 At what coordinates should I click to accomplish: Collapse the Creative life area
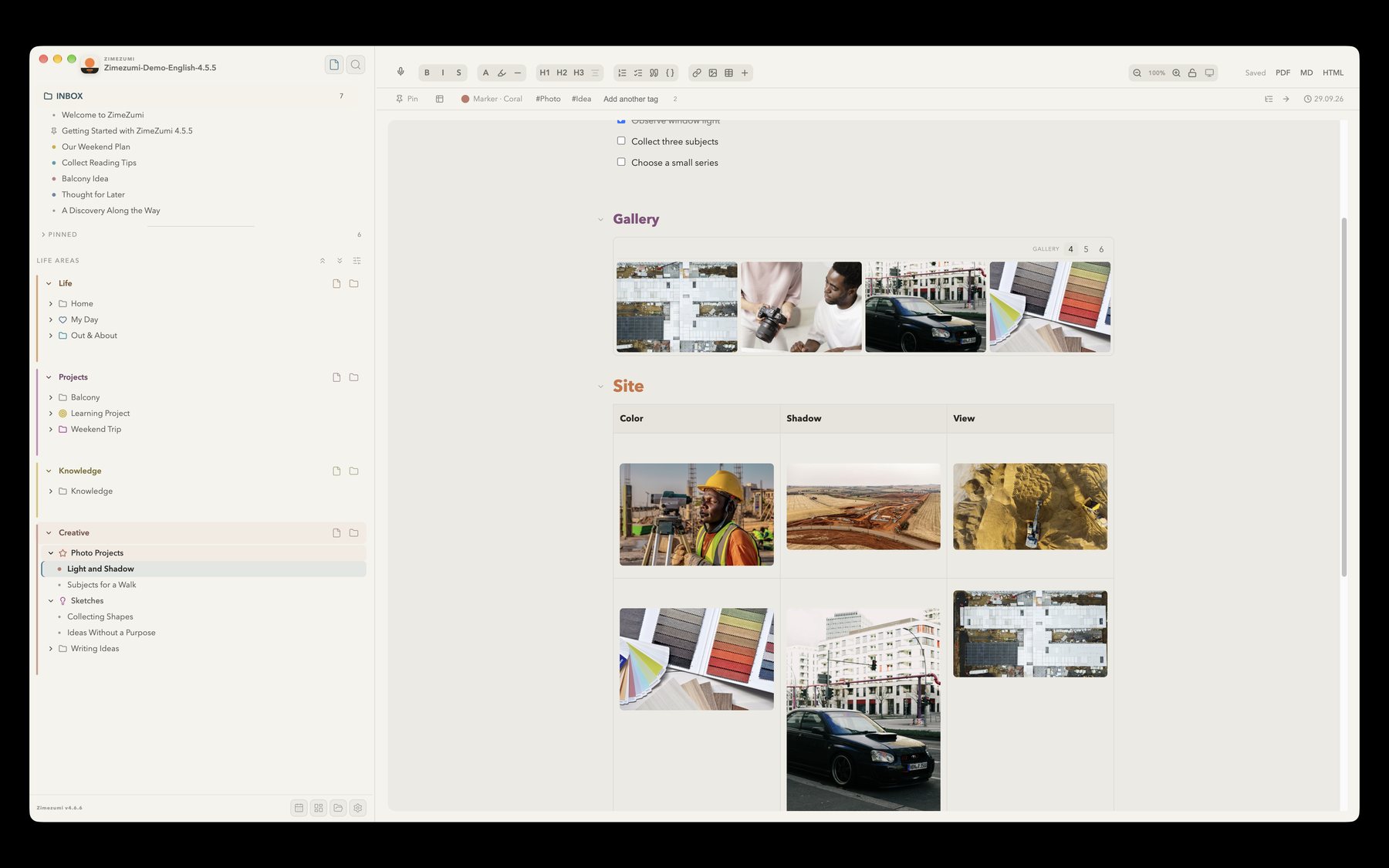tap(49, 532)
